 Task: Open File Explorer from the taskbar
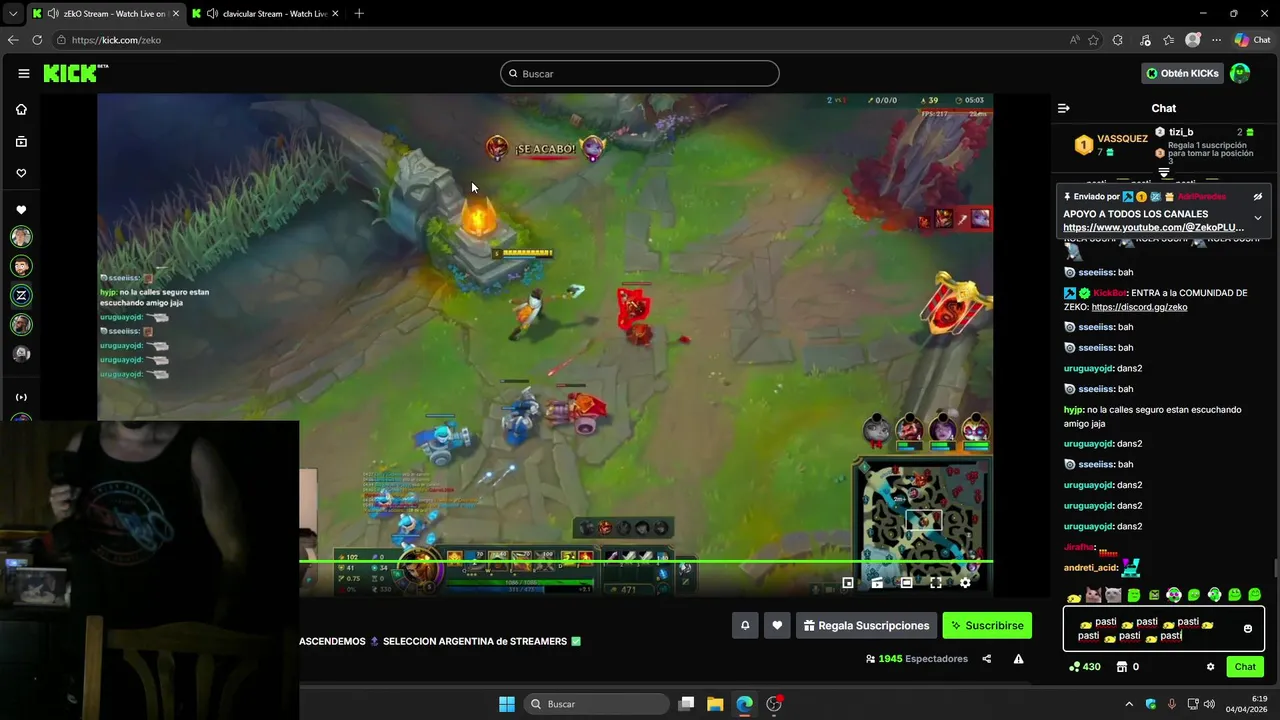[x=715, y=704]
